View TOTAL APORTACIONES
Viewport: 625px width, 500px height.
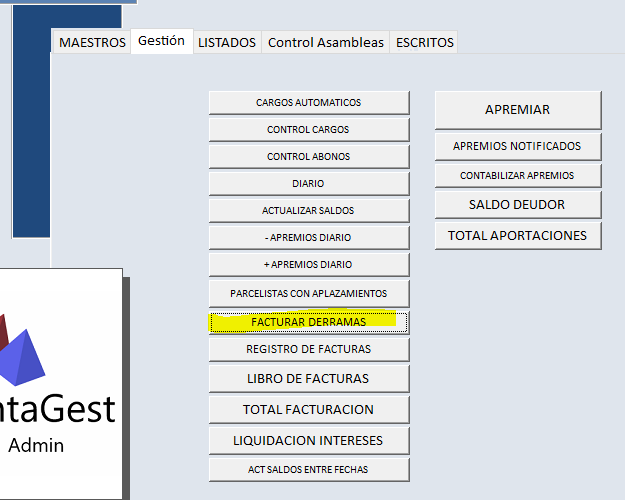click(517, 236)
